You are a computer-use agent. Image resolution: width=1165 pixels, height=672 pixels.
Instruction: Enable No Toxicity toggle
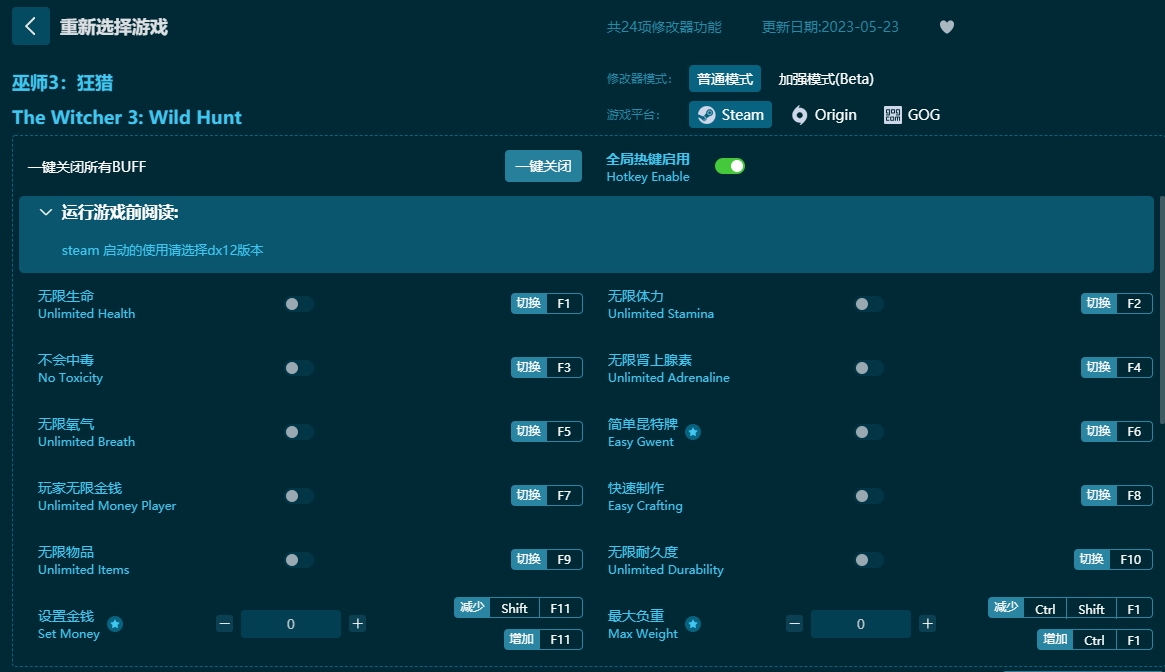[x=299, y=368]
